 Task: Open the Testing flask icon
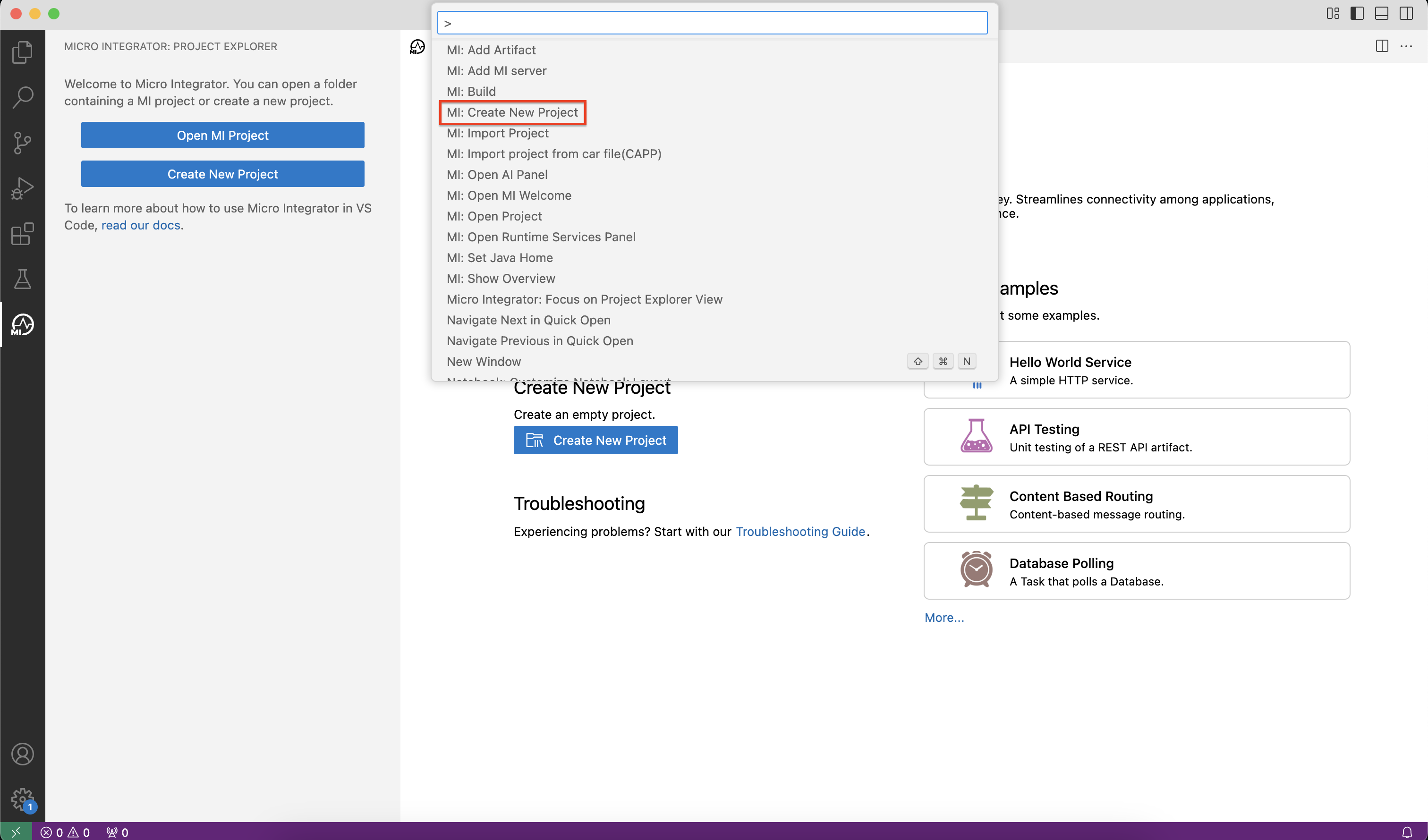coord(22,279)
